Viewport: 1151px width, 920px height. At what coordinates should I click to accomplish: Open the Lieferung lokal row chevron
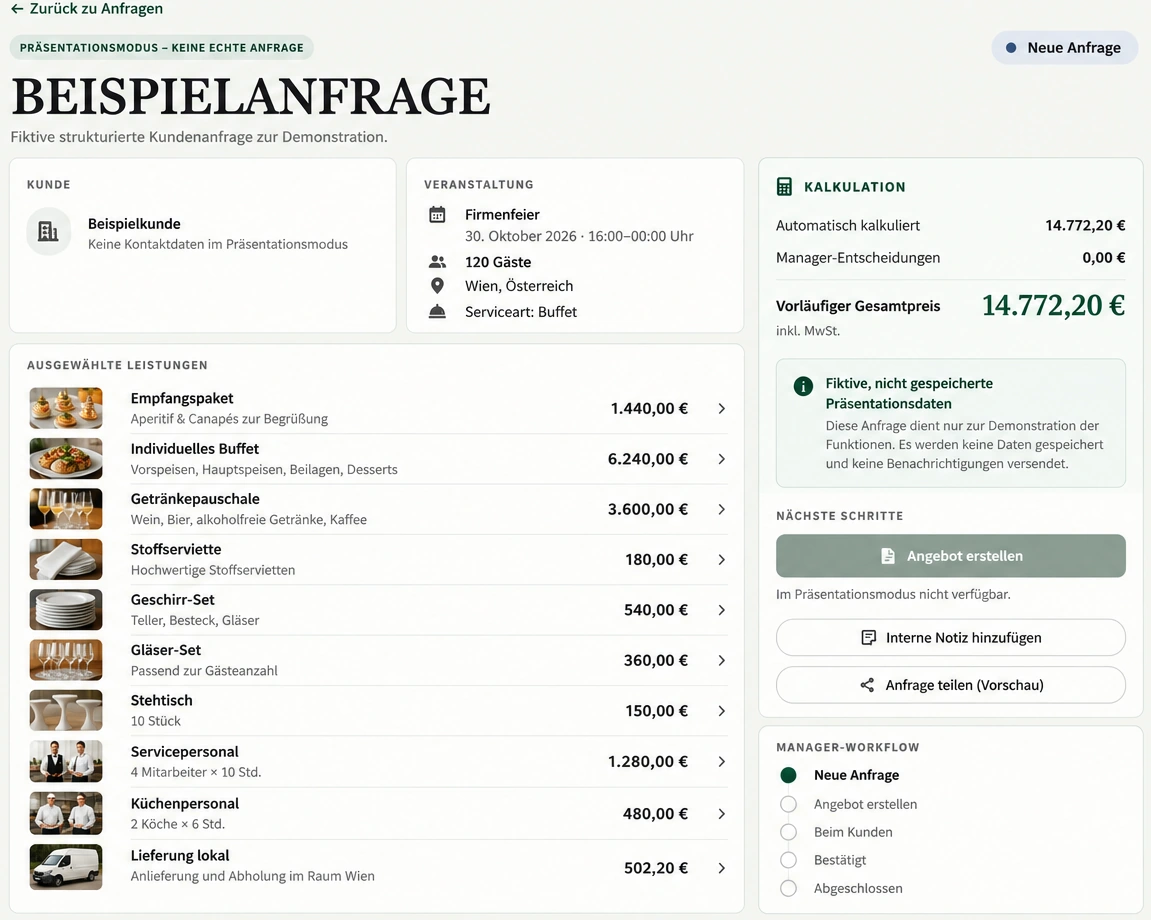pos(722,868)
